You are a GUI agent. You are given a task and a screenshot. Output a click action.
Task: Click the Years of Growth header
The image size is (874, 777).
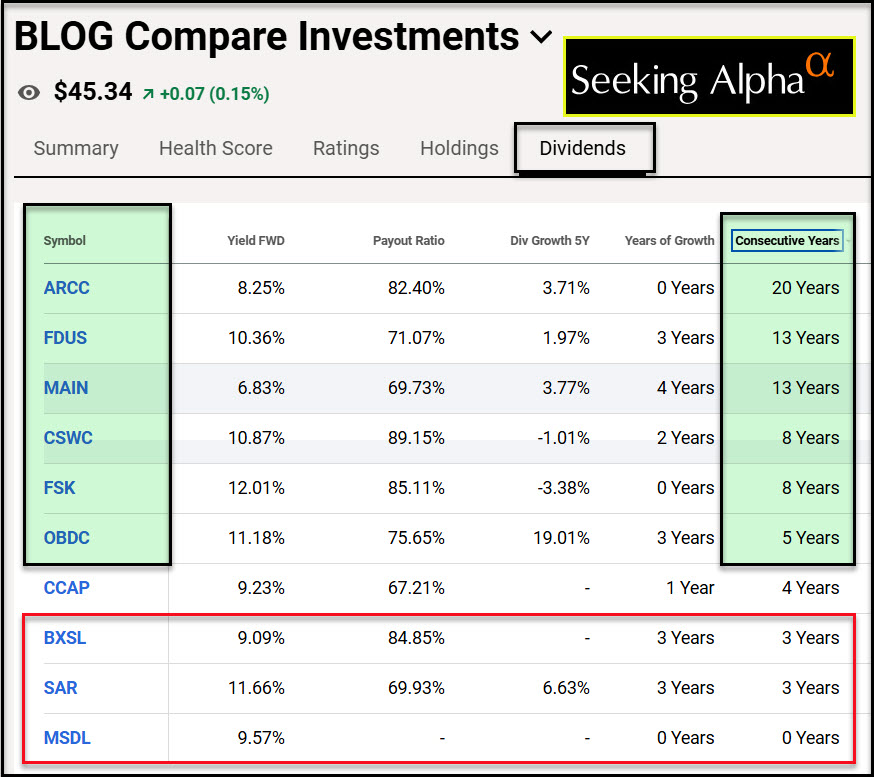669,240
